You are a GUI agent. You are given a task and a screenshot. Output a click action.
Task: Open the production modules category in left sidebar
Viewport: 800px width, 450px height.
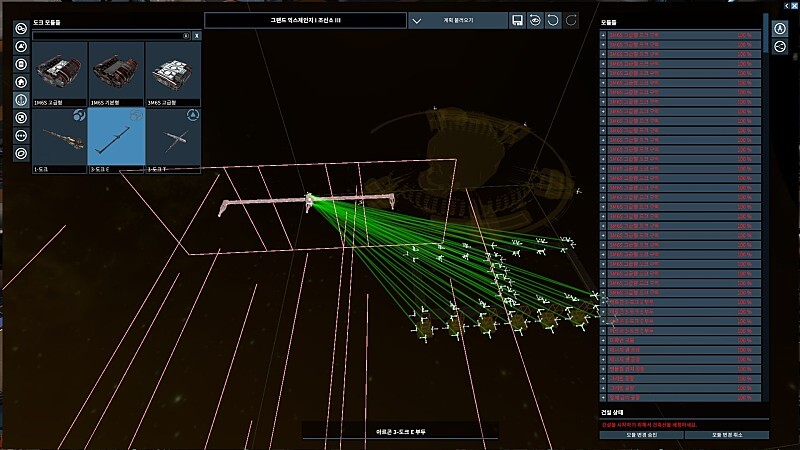click(21, 29)
